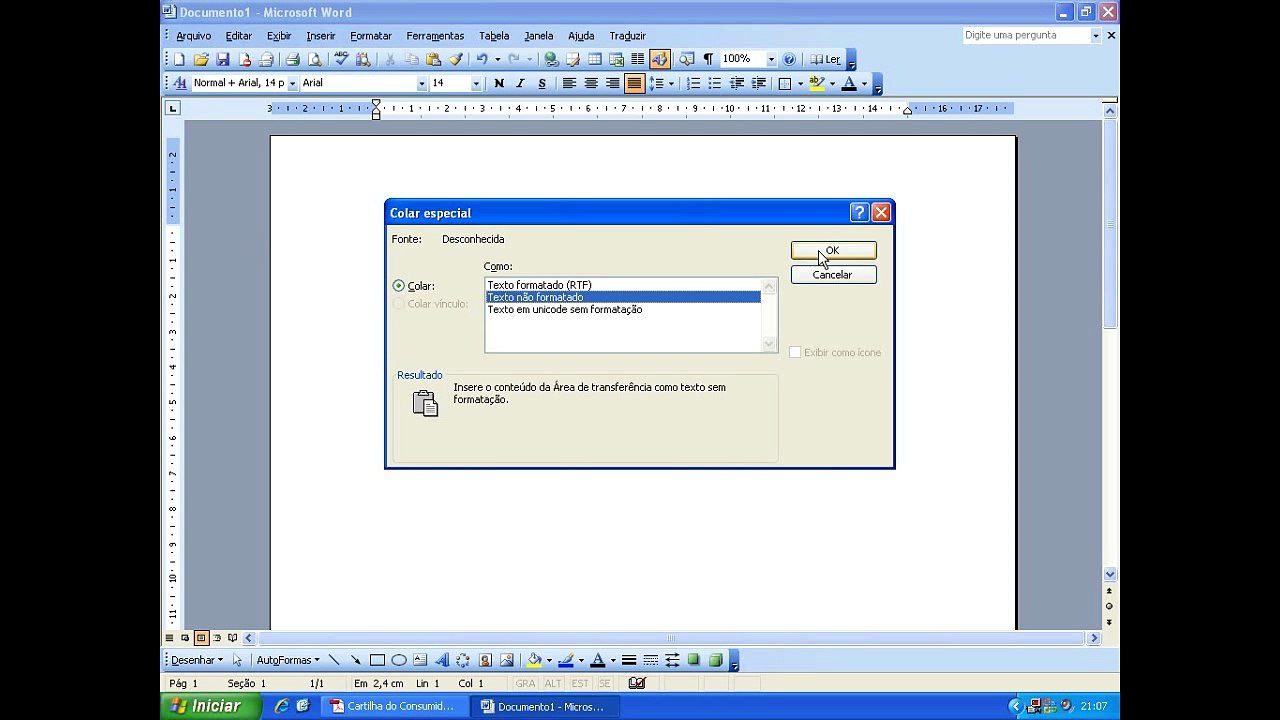Click the Columns icon
1280x720 pixels.
coord(638,60)
